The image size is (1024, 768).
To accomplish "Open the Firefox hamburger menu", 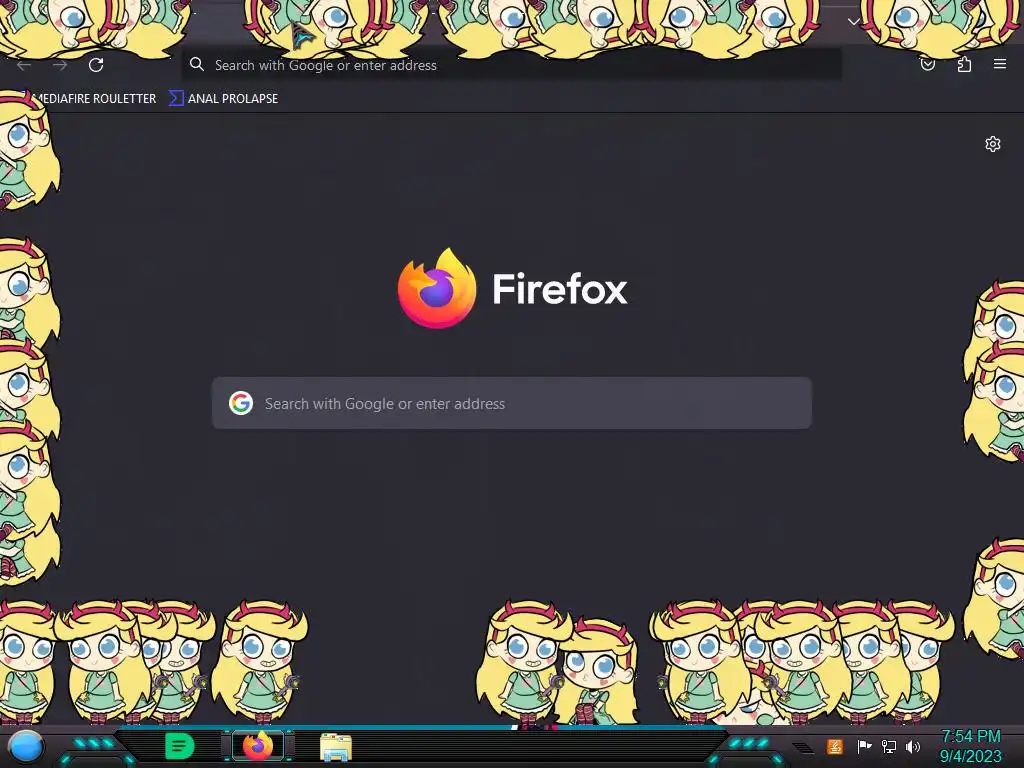I will 1000,64.
